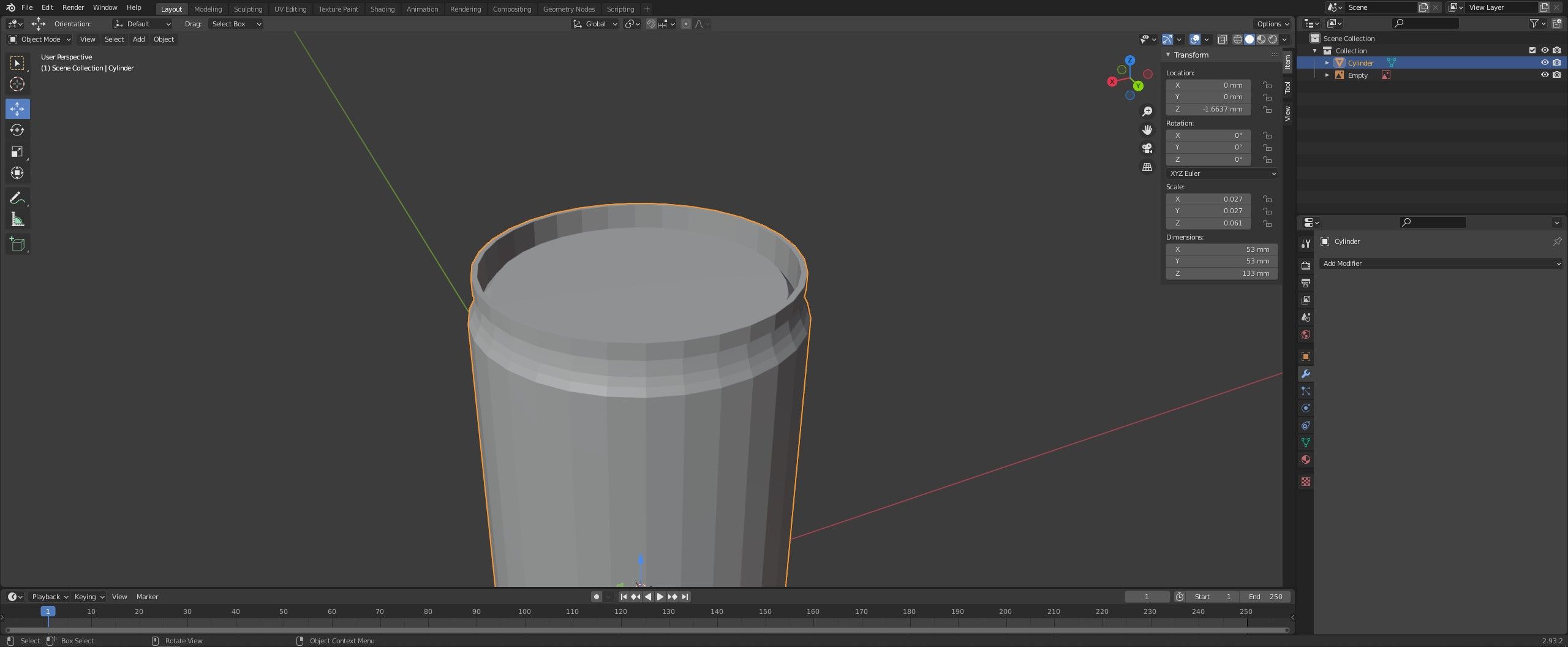
Task: Click the Tool sidebar tab
Action: pyautogui.click(x=1288, y=88)
